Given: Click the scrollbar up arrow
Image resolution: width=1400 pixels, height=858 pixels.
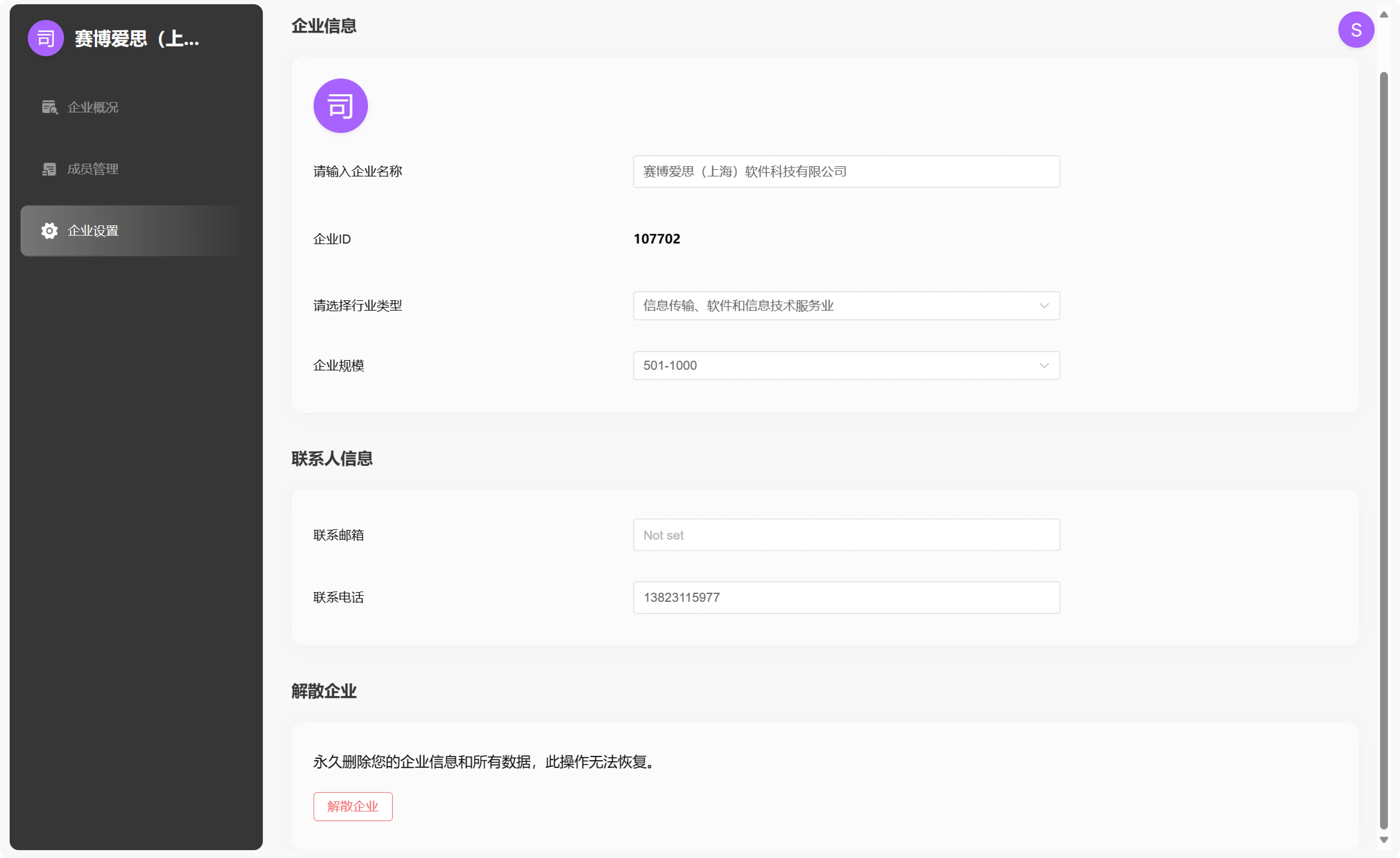Looking at the screenshot, I should pos(1384,14).
